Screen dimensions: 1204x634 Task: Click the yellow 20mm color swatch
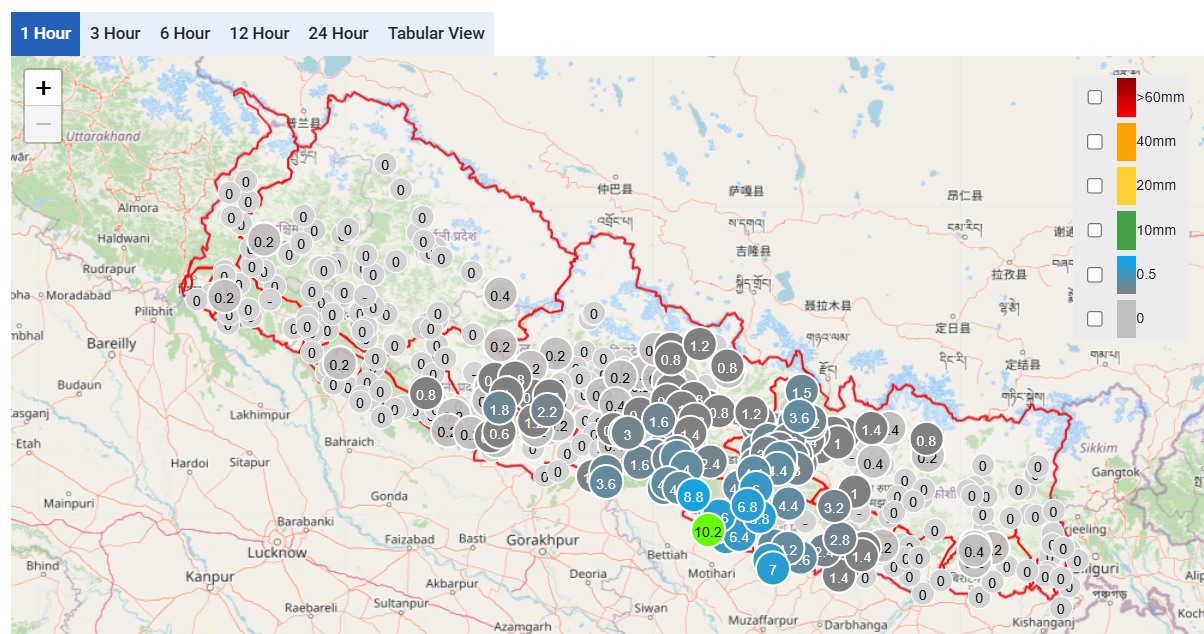coord(1126,186)
